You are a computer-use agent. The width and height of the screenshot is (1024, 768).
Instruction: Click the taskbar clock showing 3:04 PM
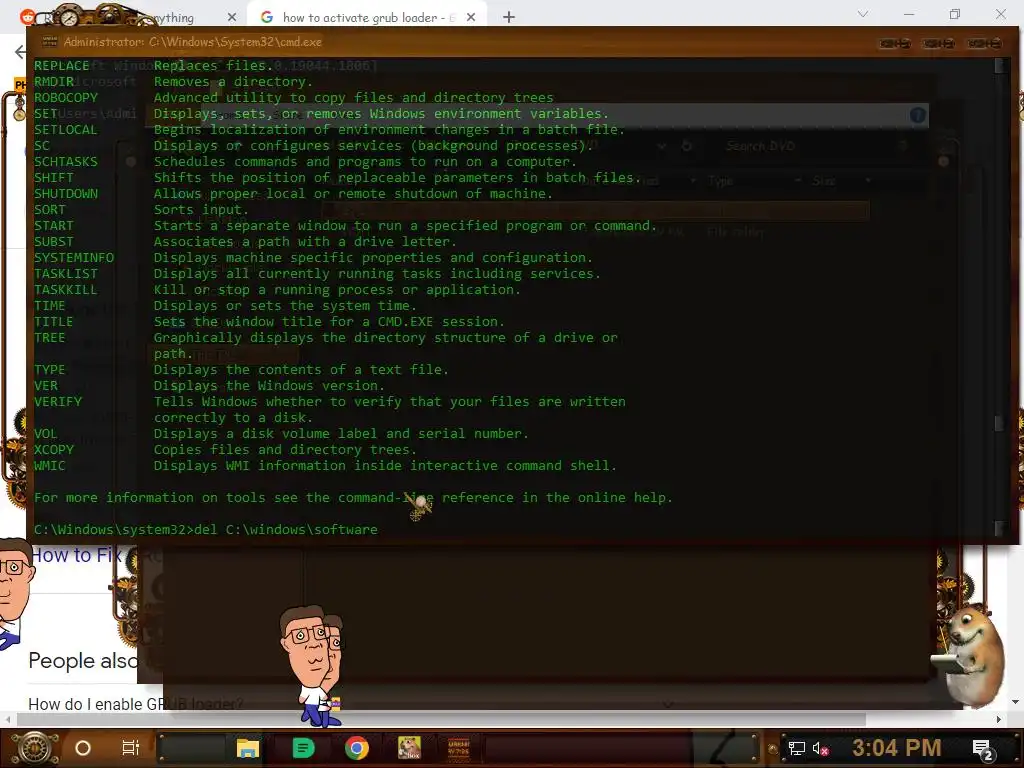click(897, 748)
